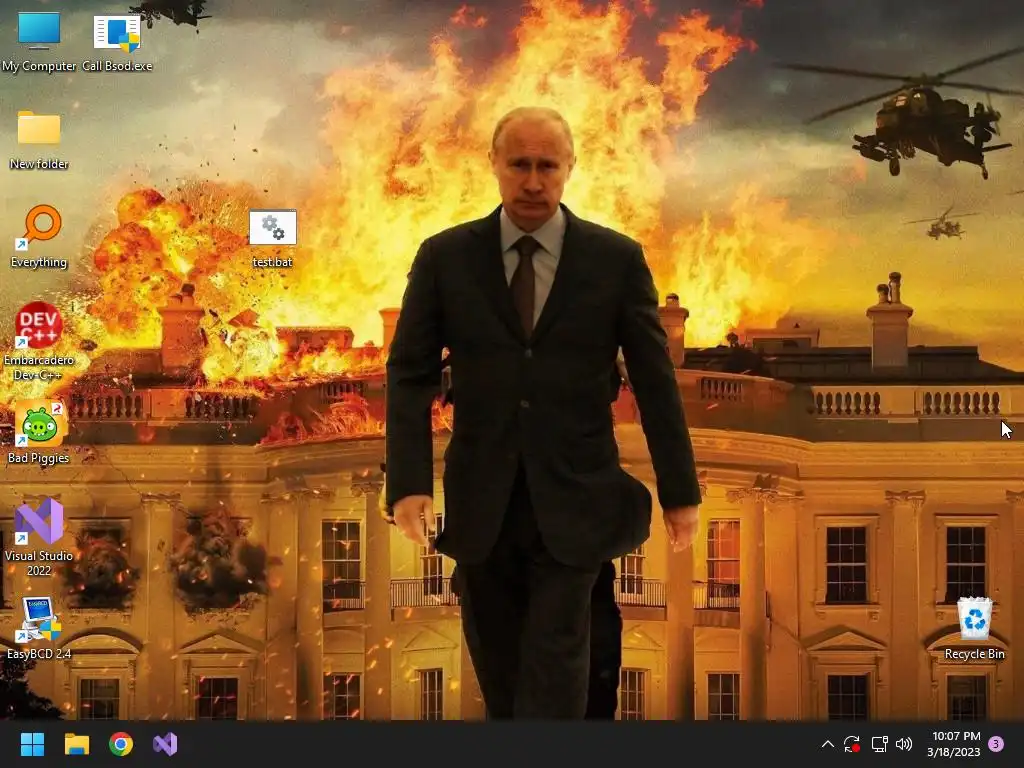The height and width of the screenshot is (768, 1024).
Task: Select the test.bat file icon
Action: (x=272, y=238)
